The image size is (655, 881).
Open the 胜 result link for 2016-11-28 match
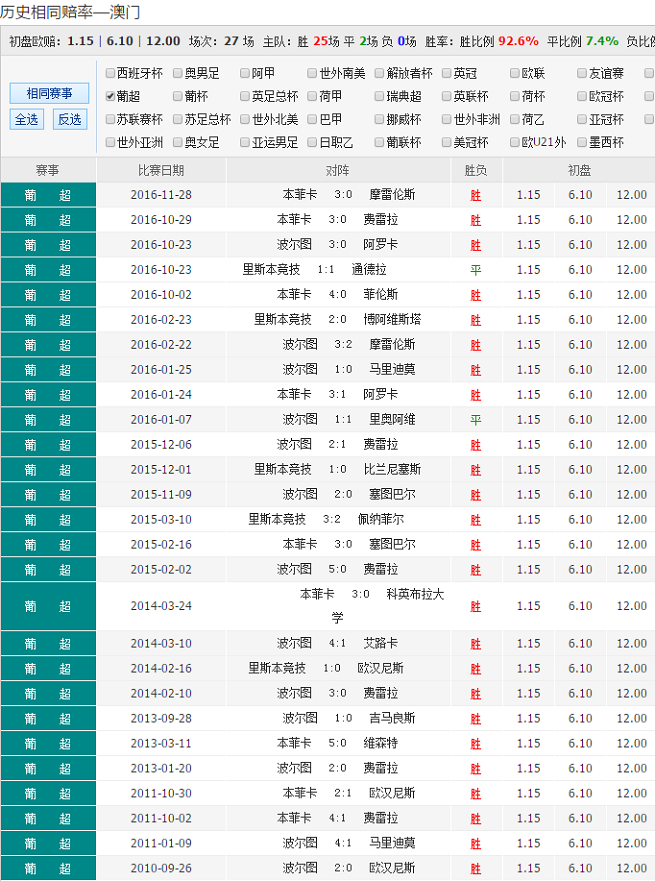click(476, 195)
